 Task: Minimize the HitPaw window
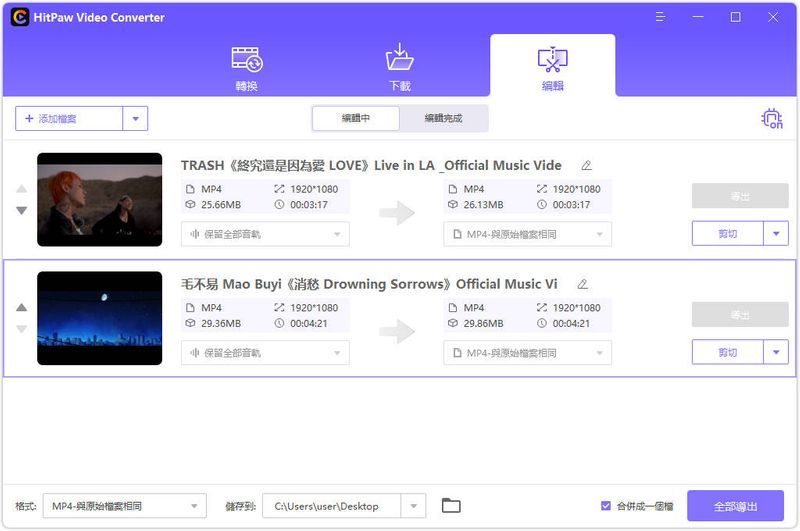(698, 17)
